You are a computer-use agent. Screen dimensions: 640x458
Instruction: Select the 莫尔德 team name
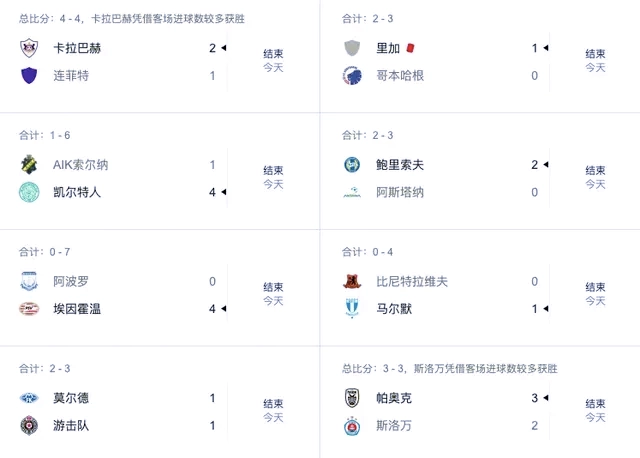point(71,398)
